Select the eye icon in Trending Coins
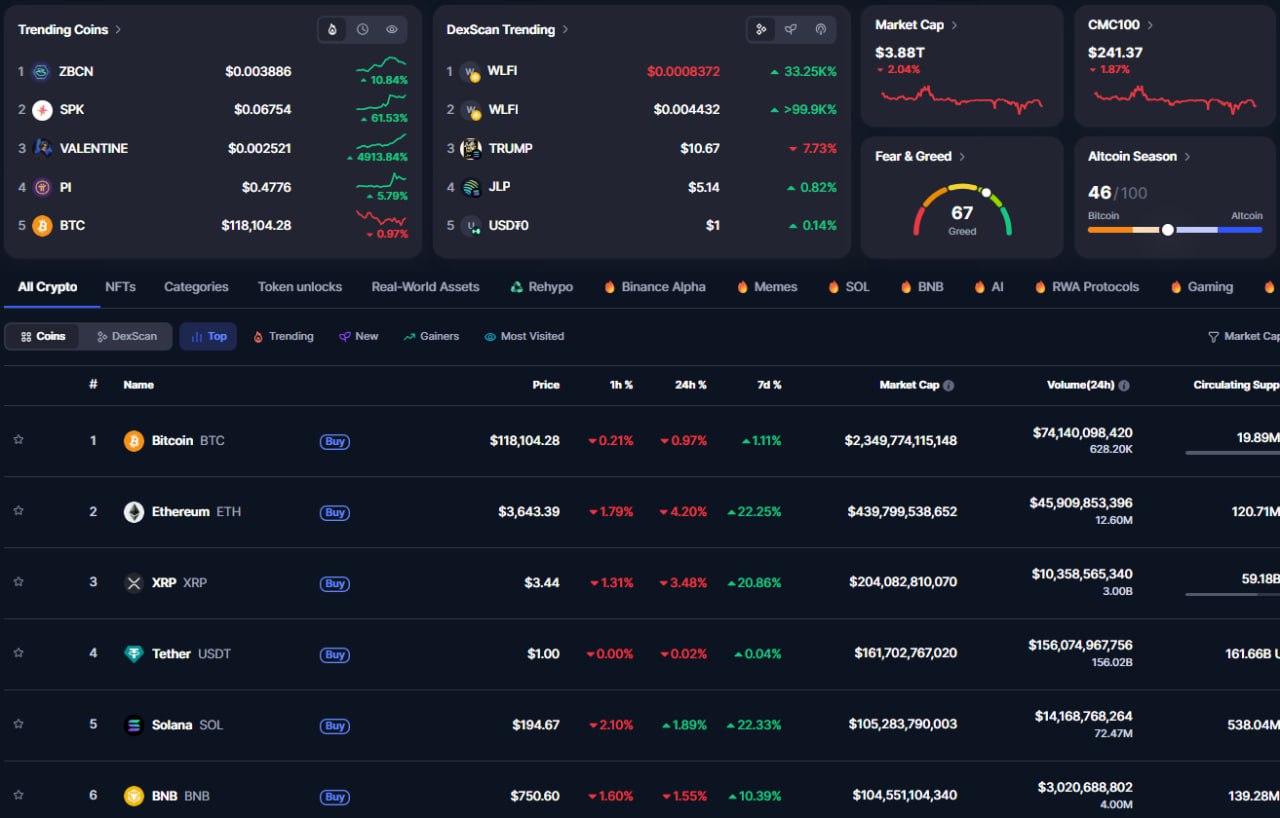 [392, 30]
